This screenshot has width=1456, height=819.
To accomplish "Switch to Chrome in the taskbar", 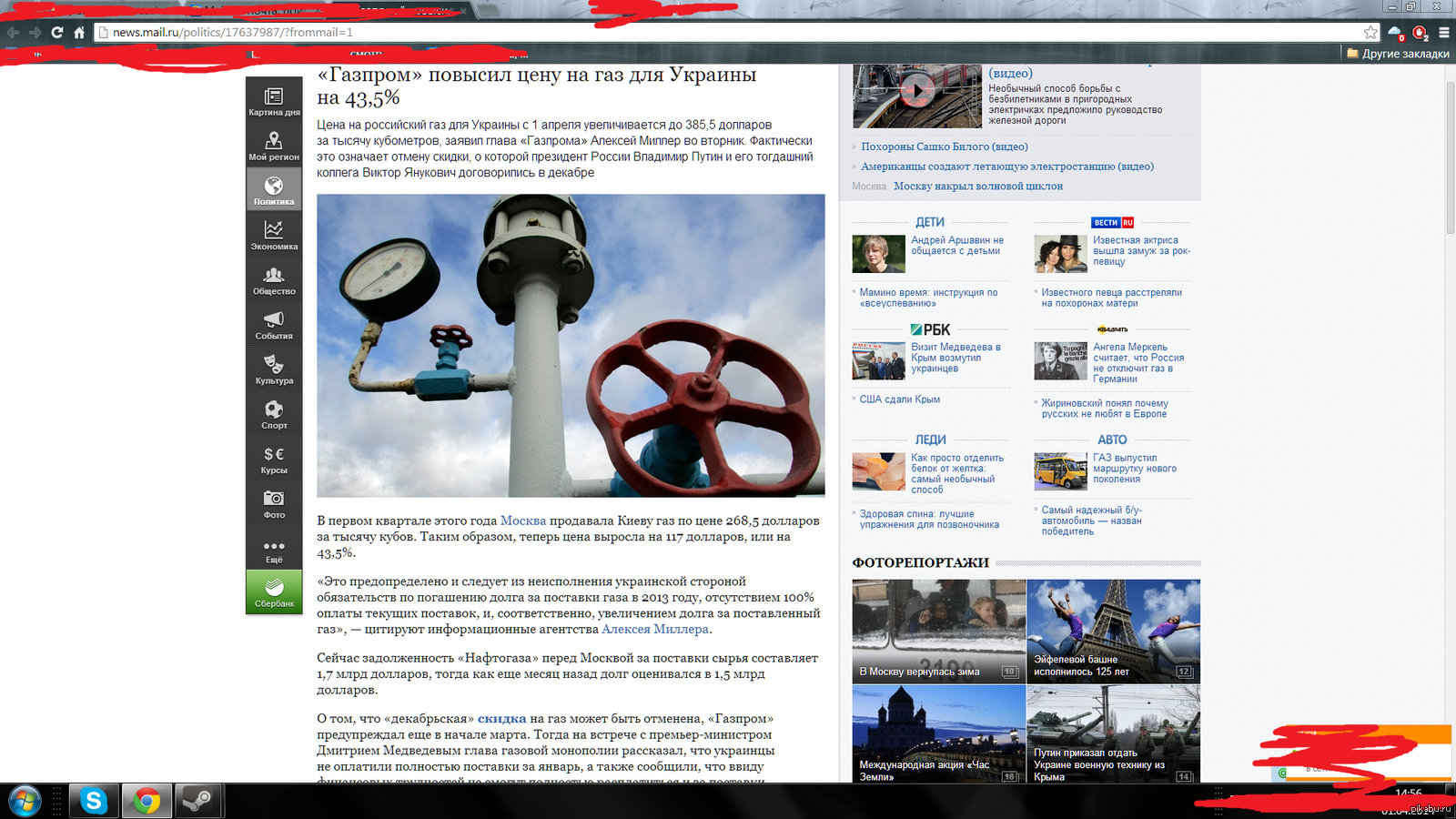I will [x=147, y=801].
